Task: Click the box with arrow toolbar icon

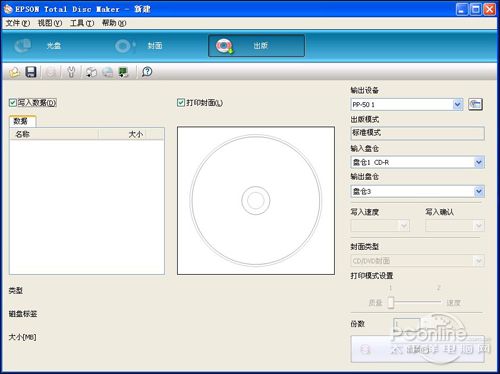Action: pos(91,72)
